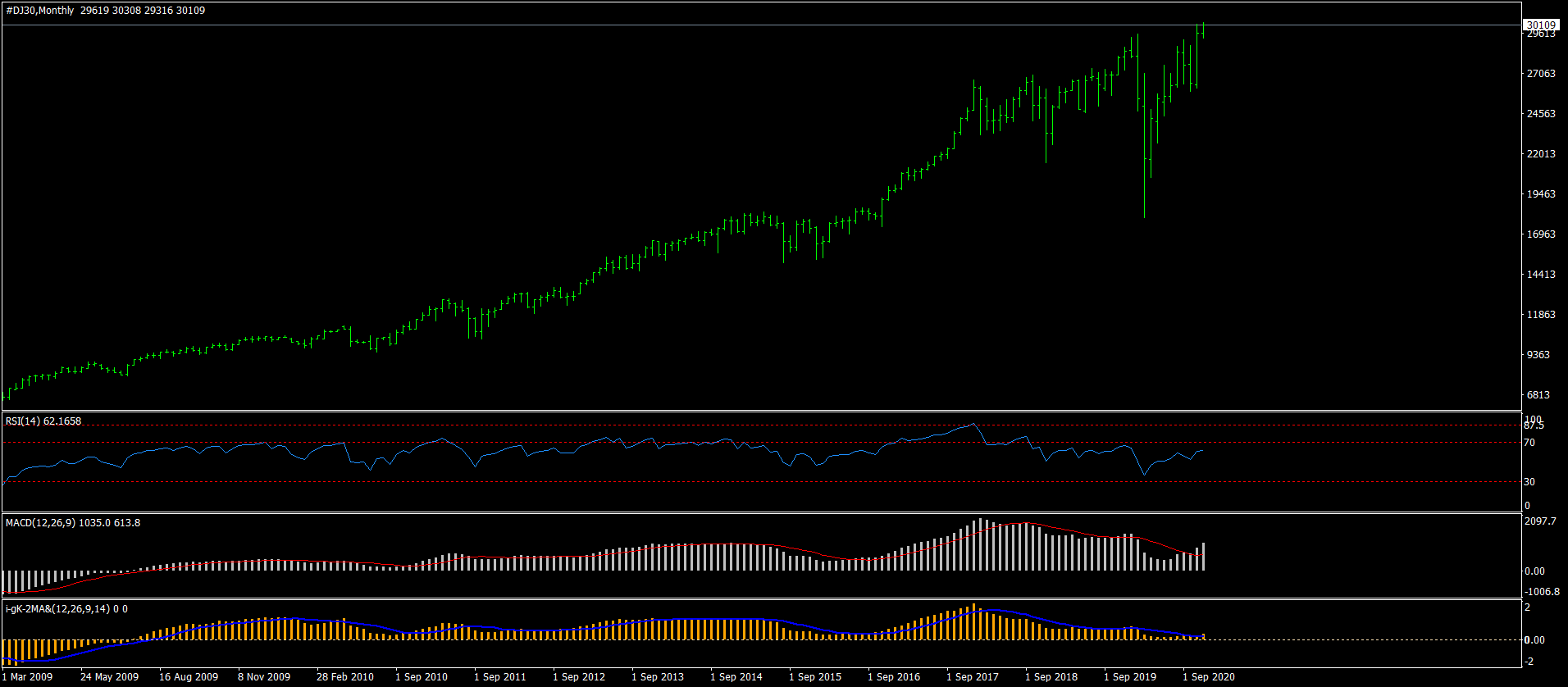Viewport: 1568px width, 687px height.
Task: Click the RSI(14) 62.1658 indicator label
Action: (43, 421)
